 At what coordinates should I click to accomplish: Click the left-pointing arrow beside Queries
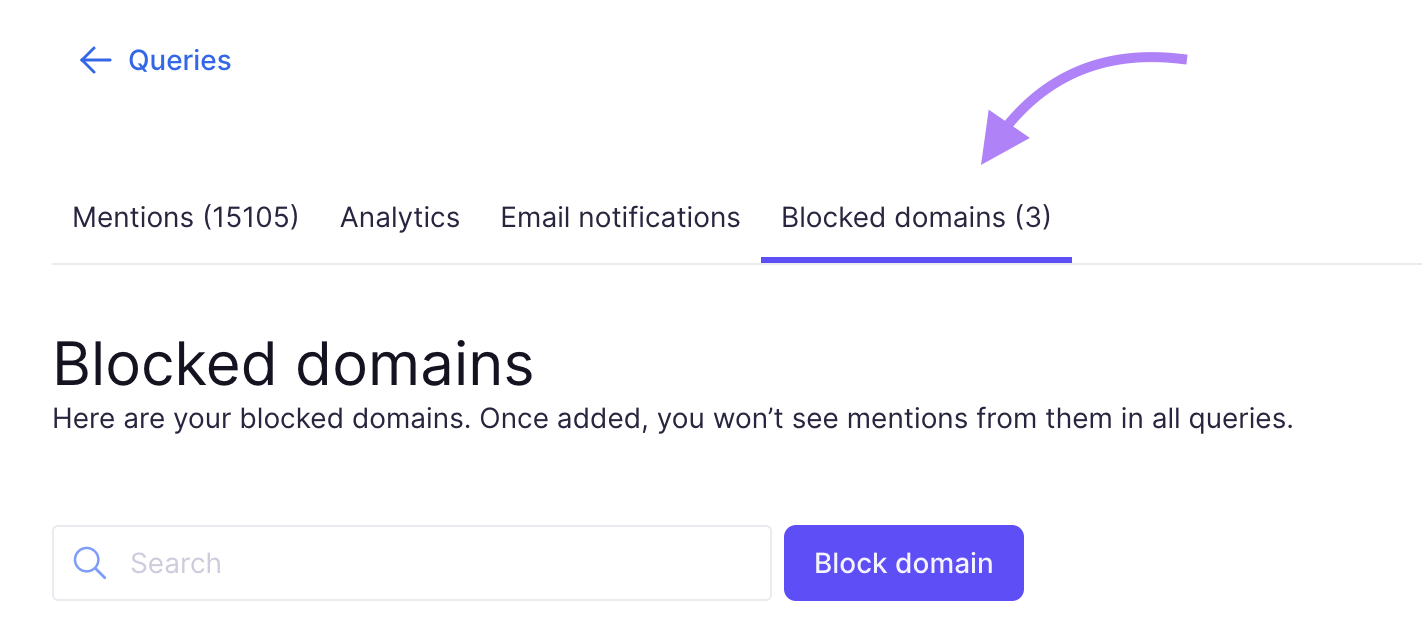94,60
